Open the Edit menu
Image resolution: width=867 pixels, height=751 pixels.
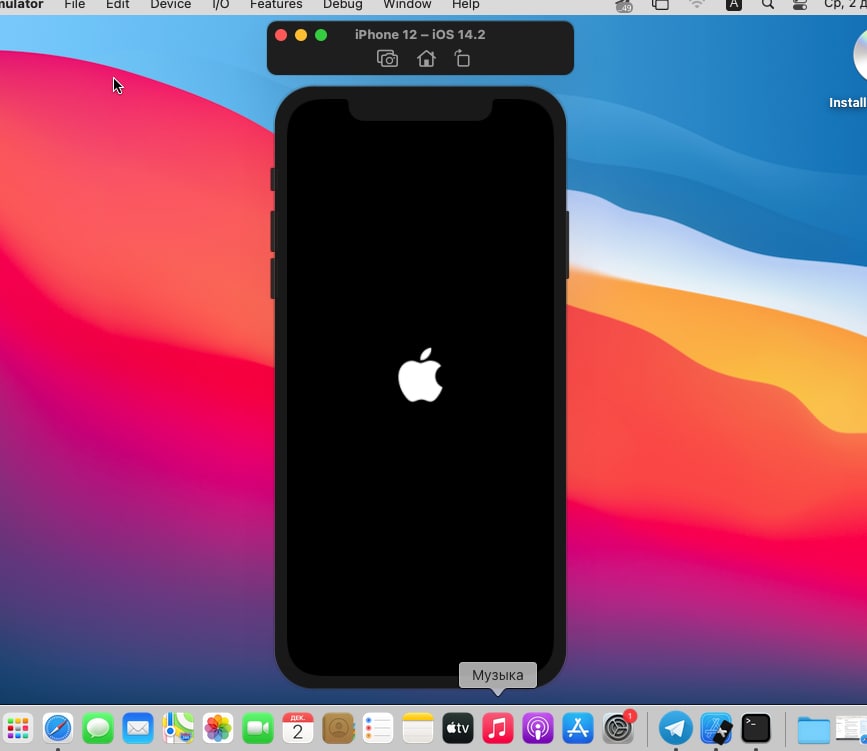[x=117, y=4]
